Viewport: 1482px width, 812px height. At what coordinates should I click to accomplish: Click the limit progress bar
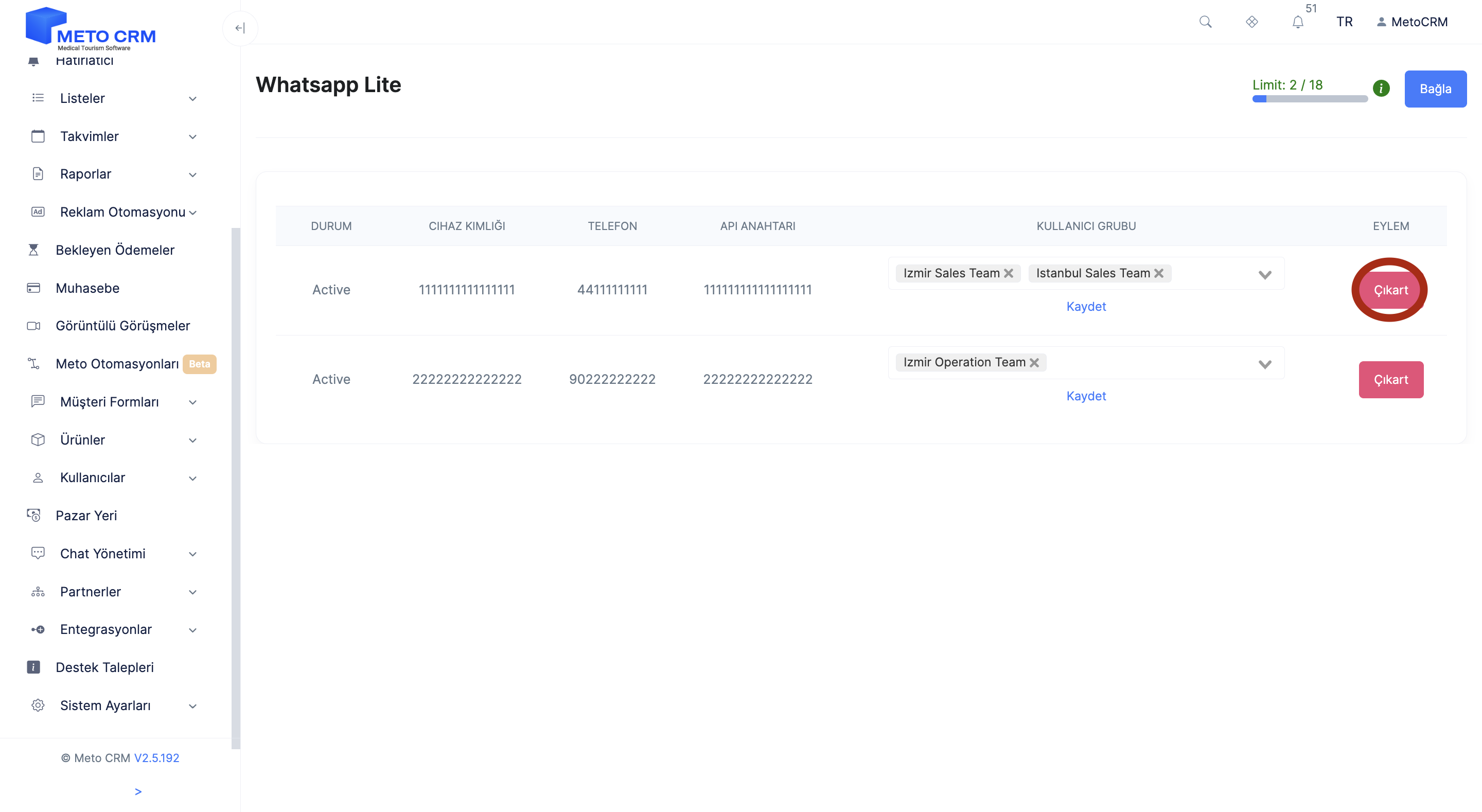(x=1310, y=99)
